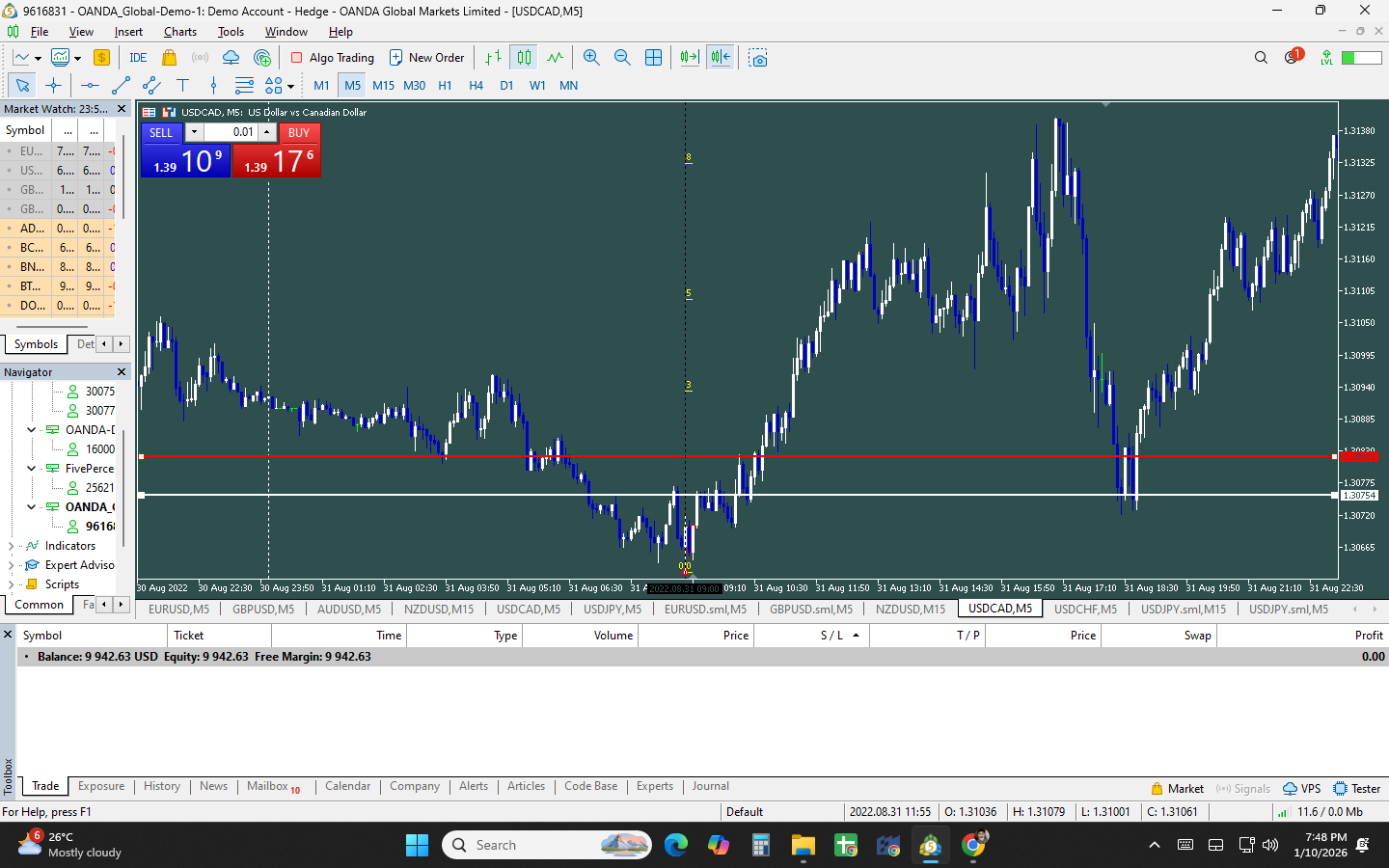The width and height of the screenshot is (1389, 868).
Task: Toggle chart auto scroll to end
Action: coord(689,58)
